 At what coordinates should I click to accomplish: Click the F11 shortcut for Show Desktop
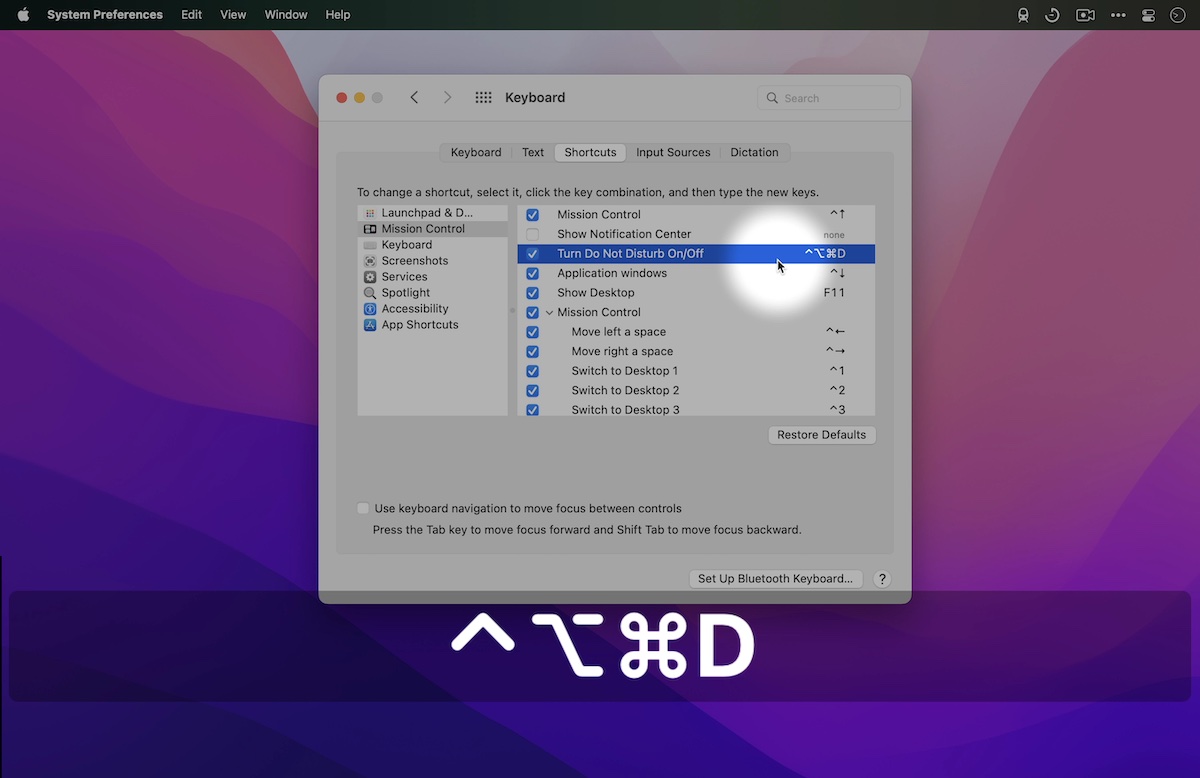834,293
